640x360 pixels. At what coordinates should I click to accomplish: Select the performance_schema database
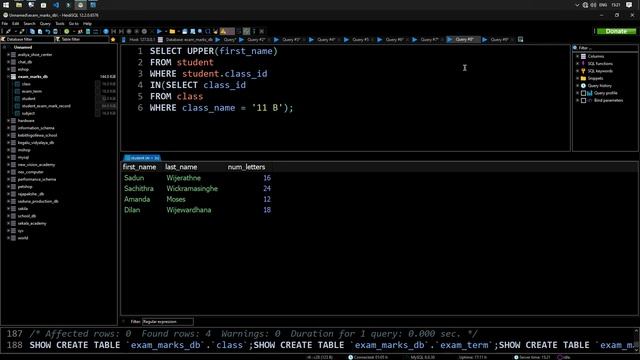(x=37, y=180)
